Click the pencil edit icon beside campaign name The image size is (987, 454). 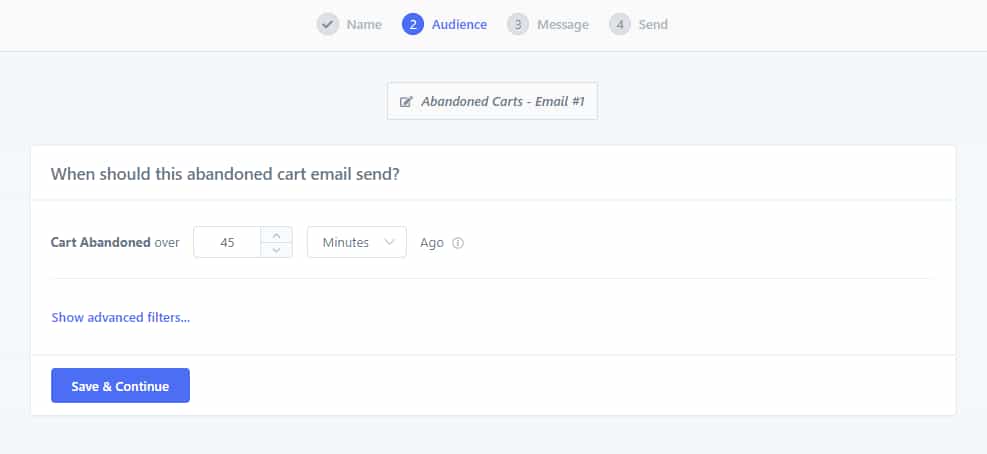tap(406, 101)
